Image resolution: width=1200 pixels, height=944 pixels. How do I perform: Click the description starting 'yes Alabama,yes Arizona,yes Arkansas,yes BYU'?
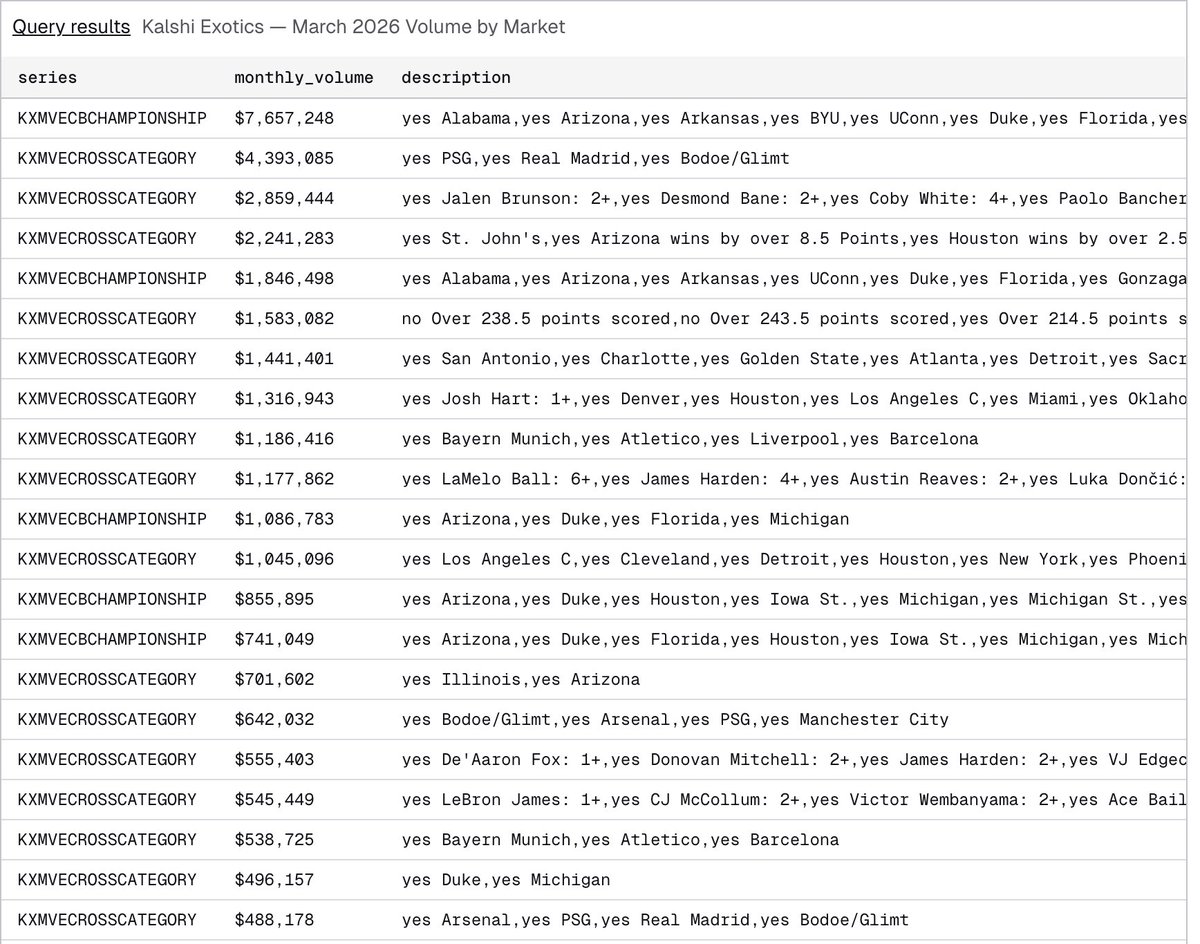(794, 118)
